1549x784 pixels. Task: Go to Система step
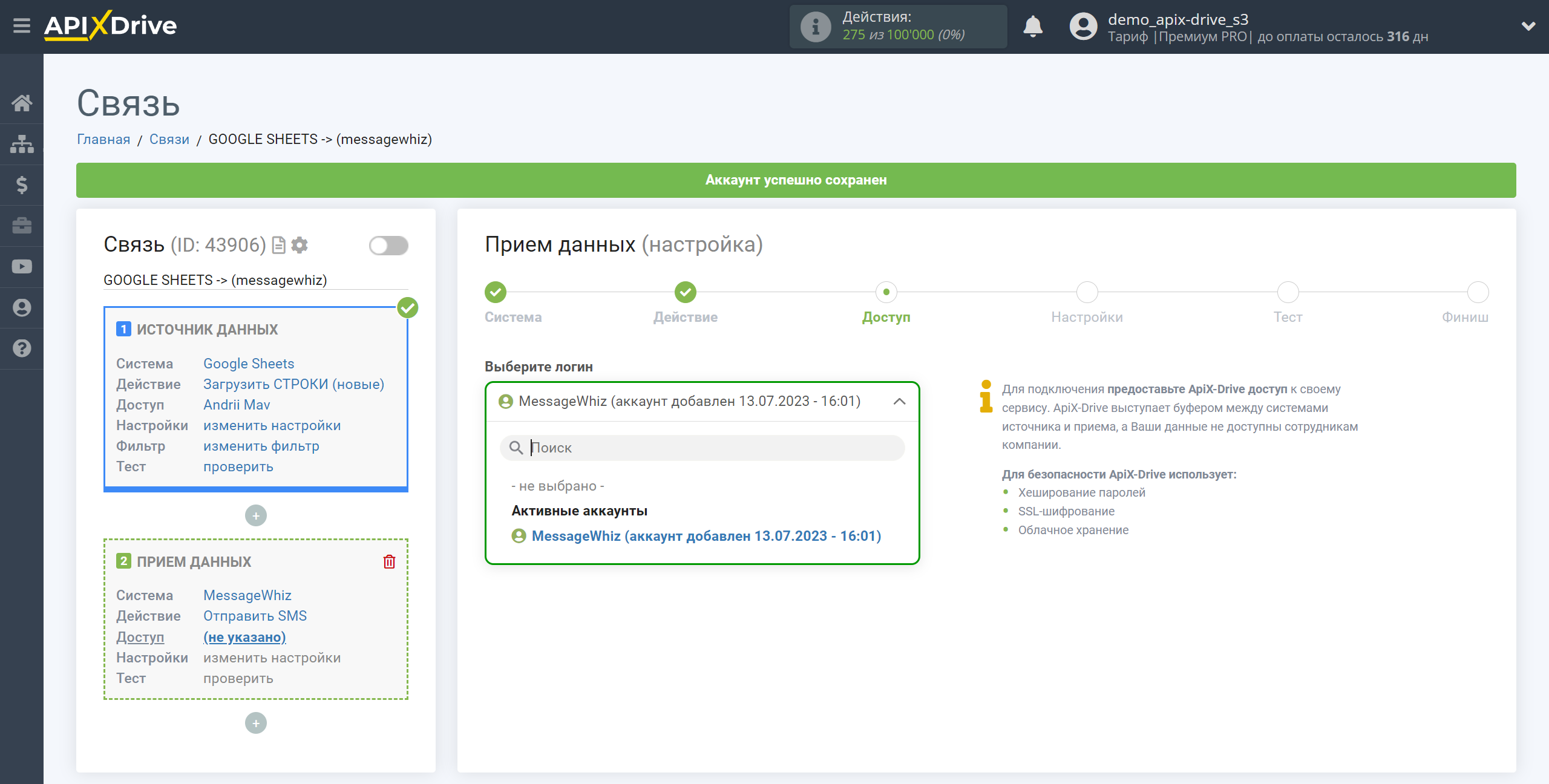pos(496,292)
